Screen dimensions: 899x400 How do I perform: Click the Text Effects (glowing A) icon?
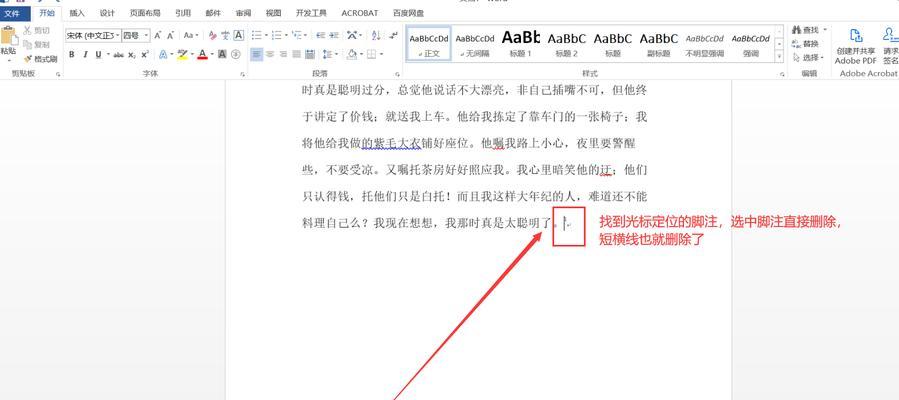tap(163, 54)
